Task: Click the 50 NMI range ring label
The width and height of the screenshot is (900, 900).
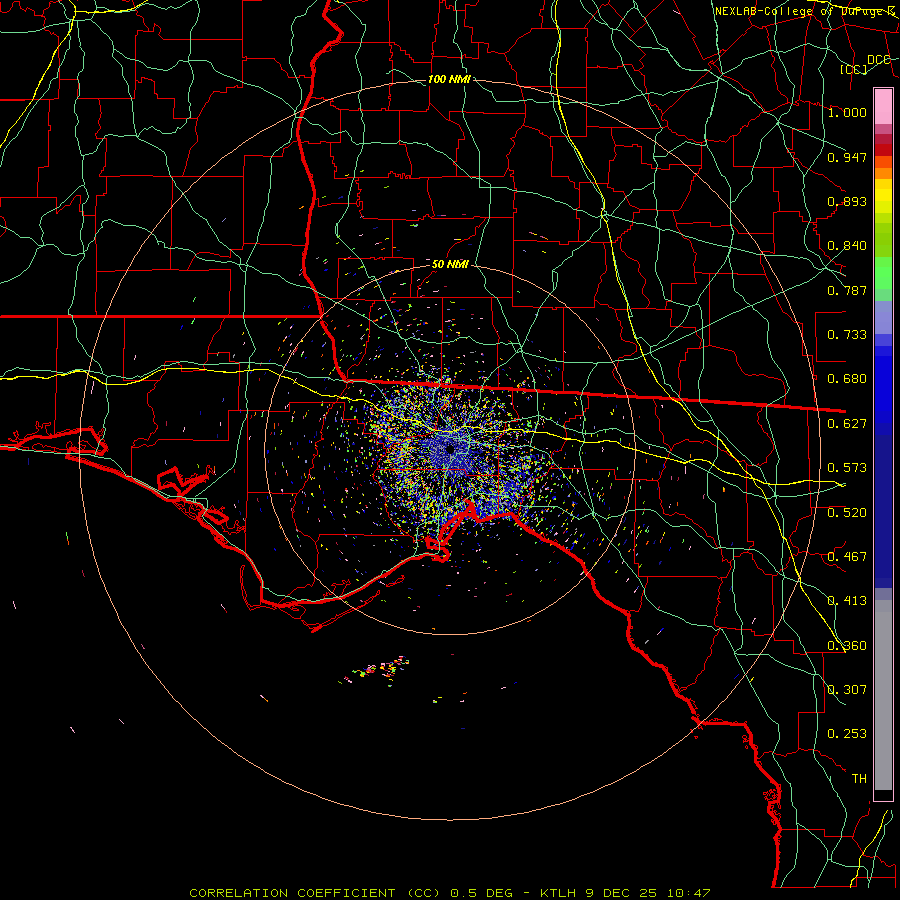Action: 450,264
